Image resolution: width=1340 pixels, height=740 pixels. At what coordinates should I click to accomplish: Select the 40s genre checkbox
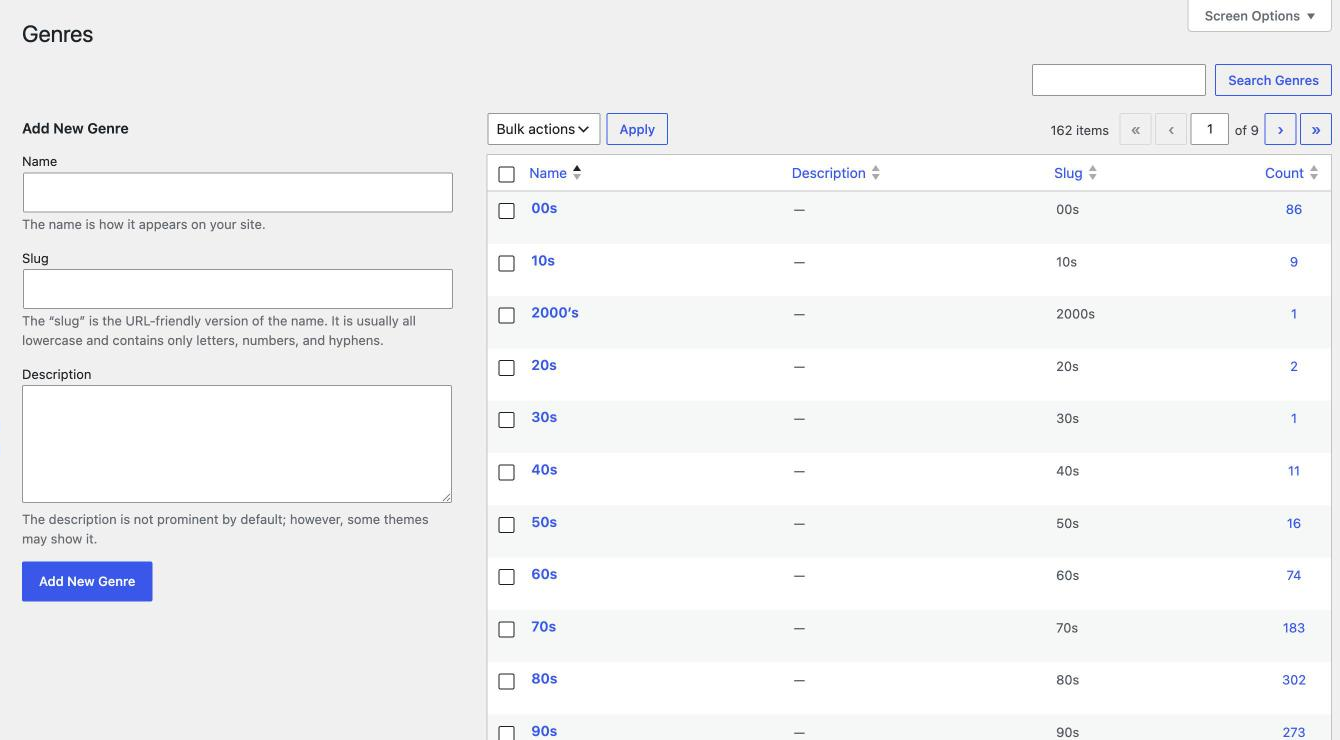point(507,472)
